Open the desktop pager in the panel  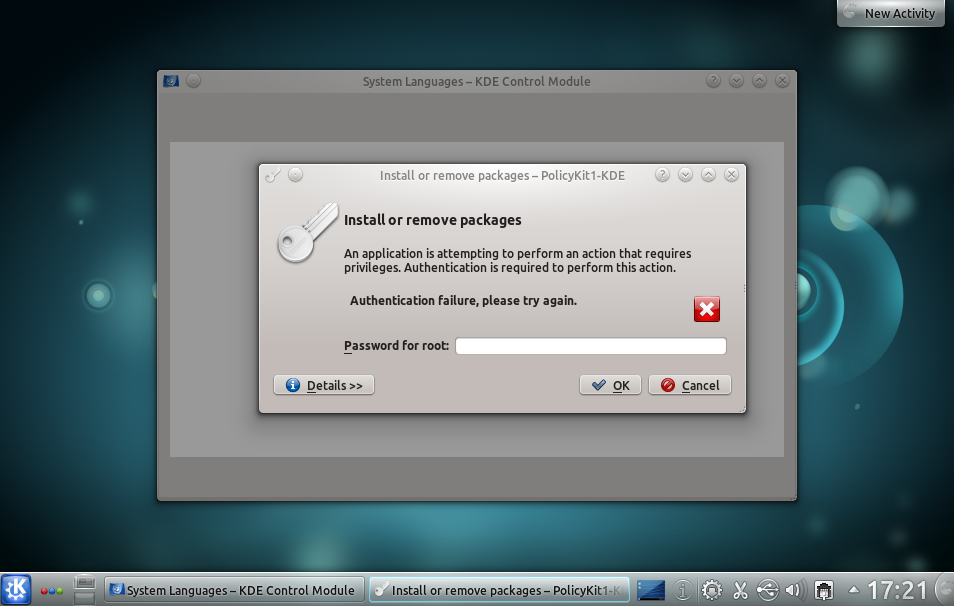(84, 590)
